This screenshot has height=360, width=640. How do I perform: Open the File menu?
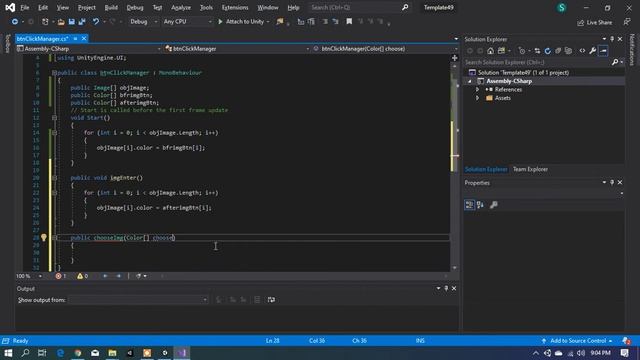[24, 7]
